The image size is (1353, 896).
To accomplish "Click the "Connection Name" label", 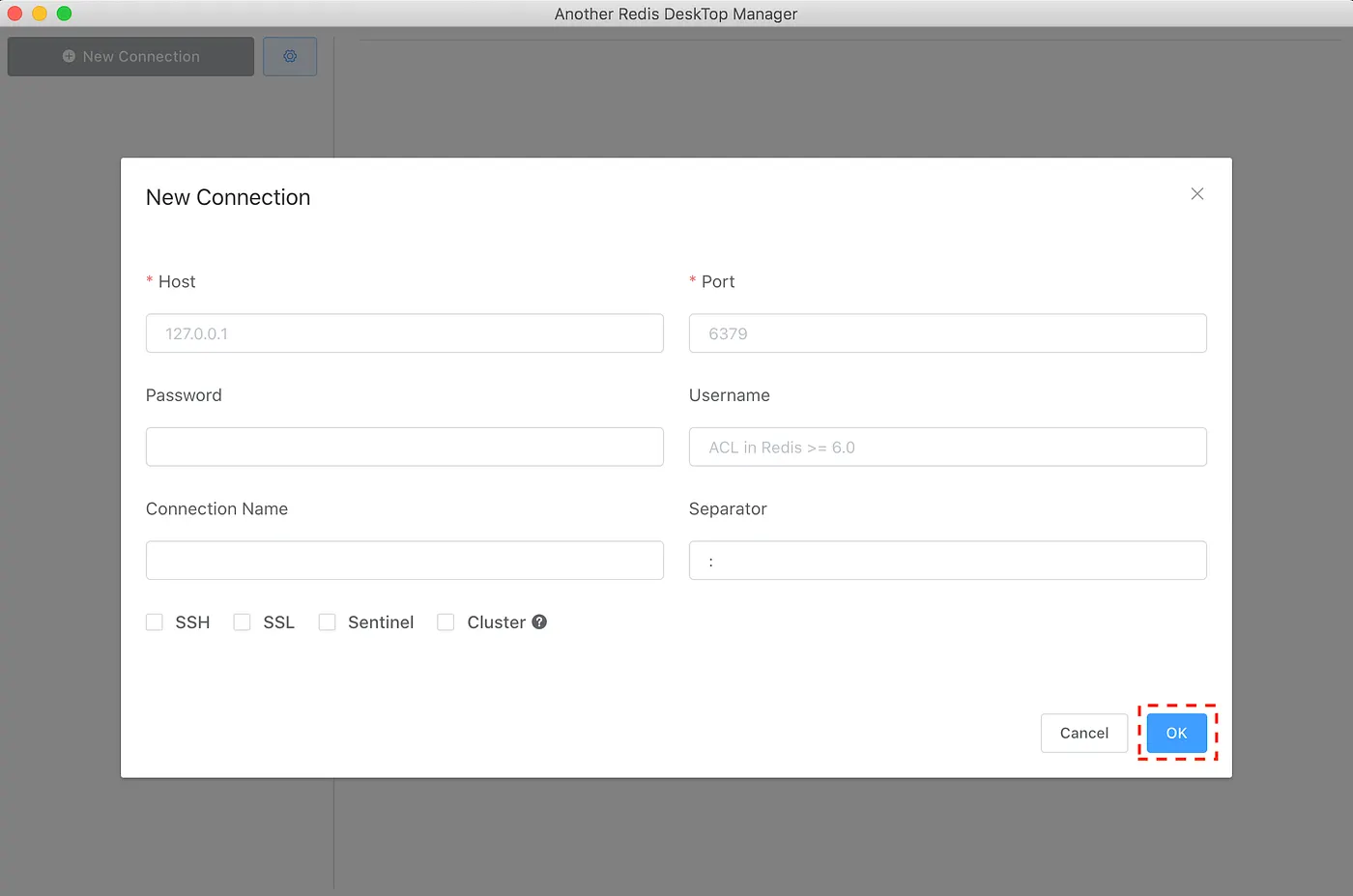I will pyautogui.click(x=216, y=509).
